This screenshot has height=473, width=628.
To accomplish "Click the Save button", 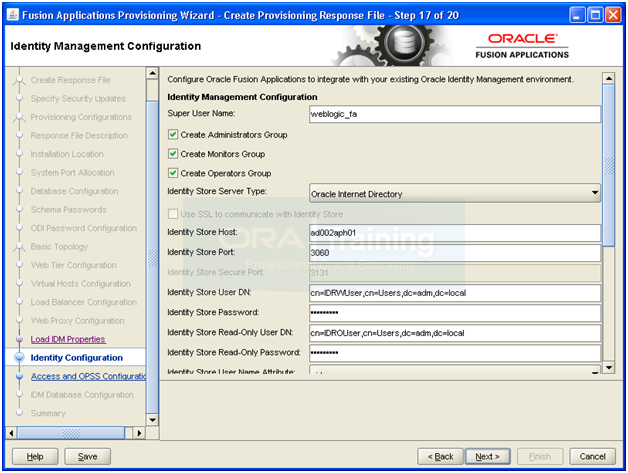I will pyautogui.click(x=87, y=456).
